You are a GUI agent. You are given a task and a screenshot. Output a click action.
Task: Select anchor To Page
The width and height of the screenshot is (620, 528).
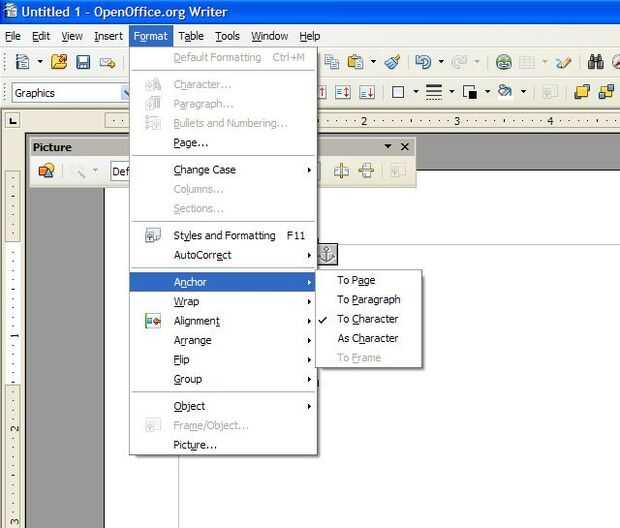(369, 280)
